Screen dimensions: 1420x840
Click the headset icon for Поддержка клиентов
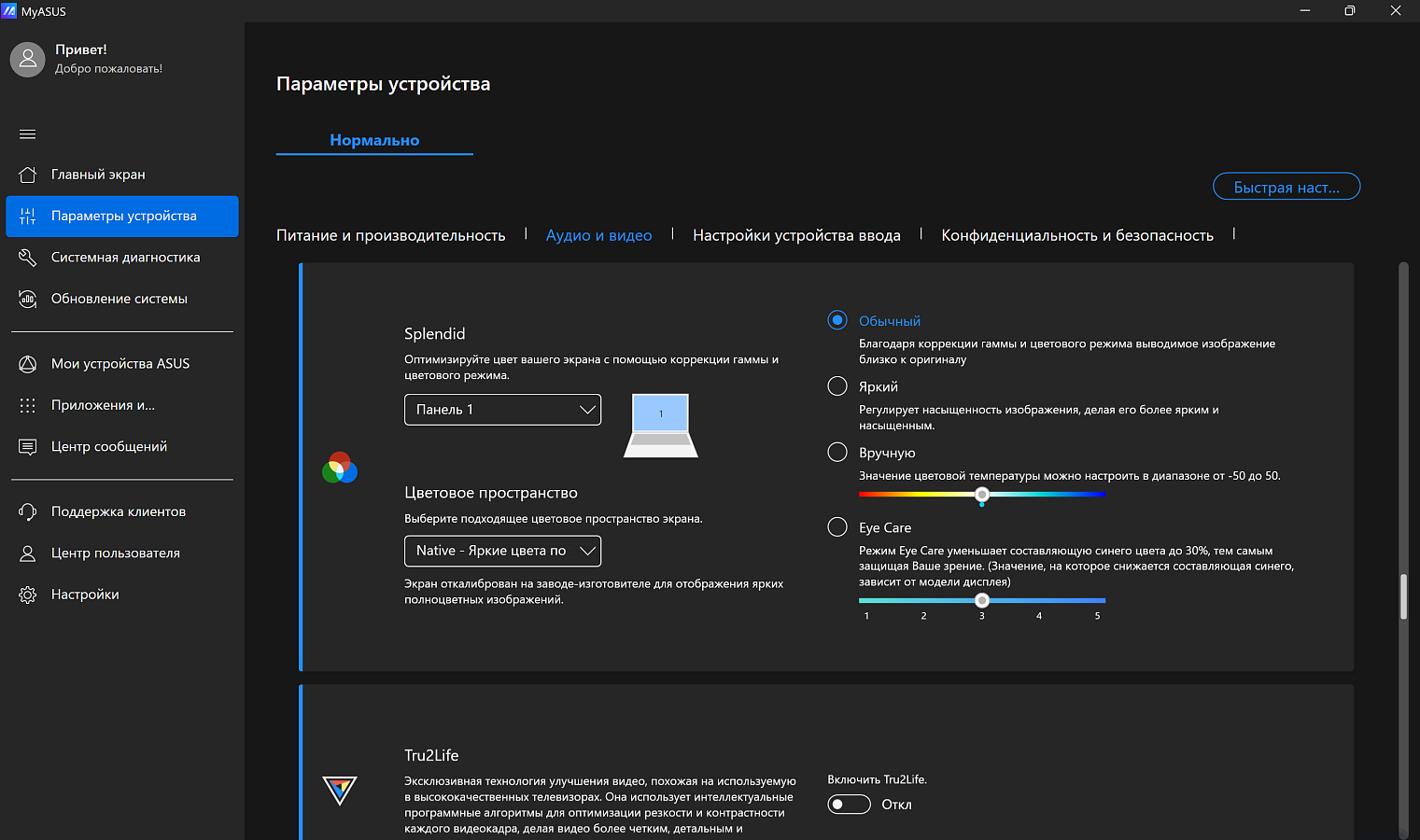tap(28, 511)
